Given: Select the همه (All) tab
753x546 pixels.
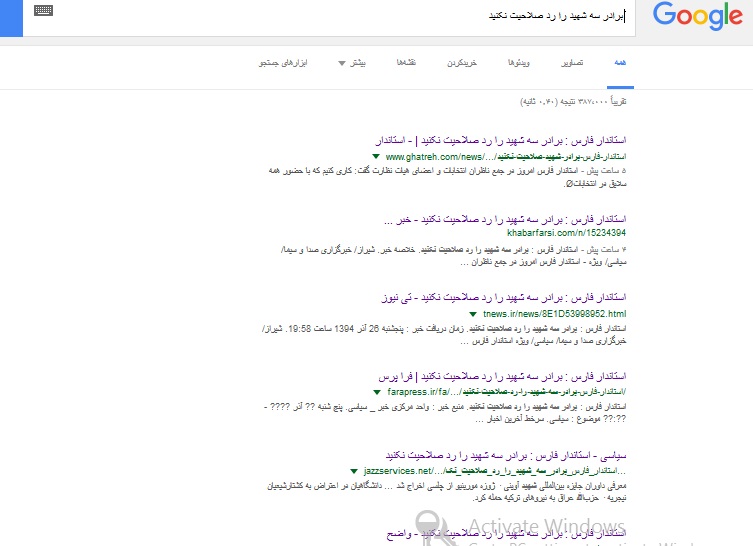Looking at the screenshot, I should click(x=620, y=62).
